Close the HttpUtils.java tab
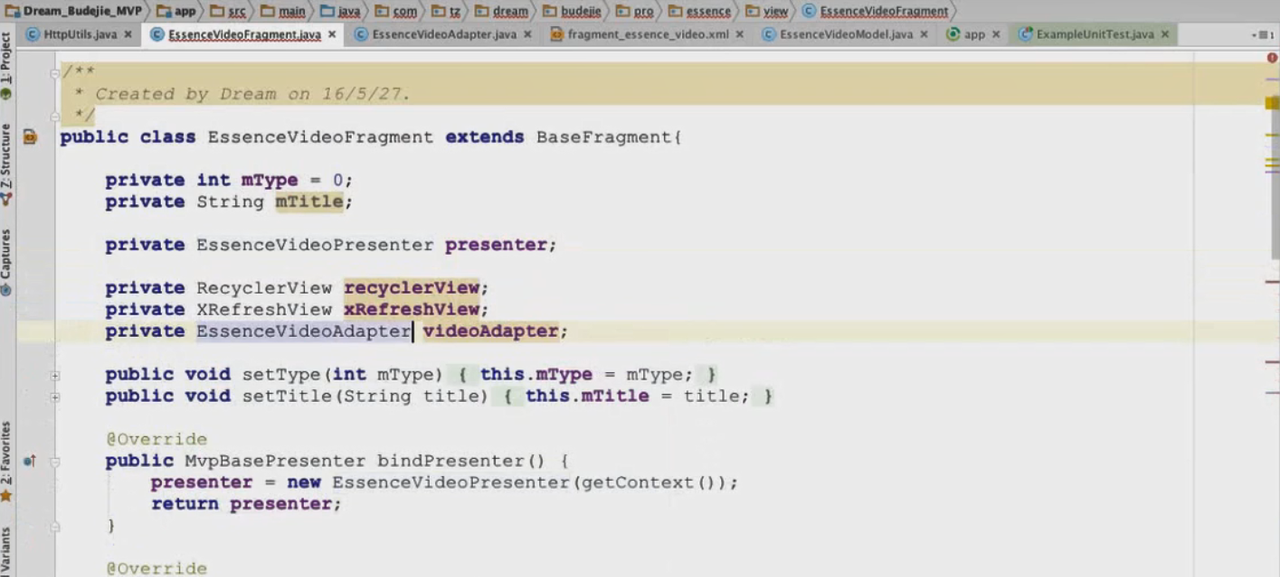 point(126,34)
